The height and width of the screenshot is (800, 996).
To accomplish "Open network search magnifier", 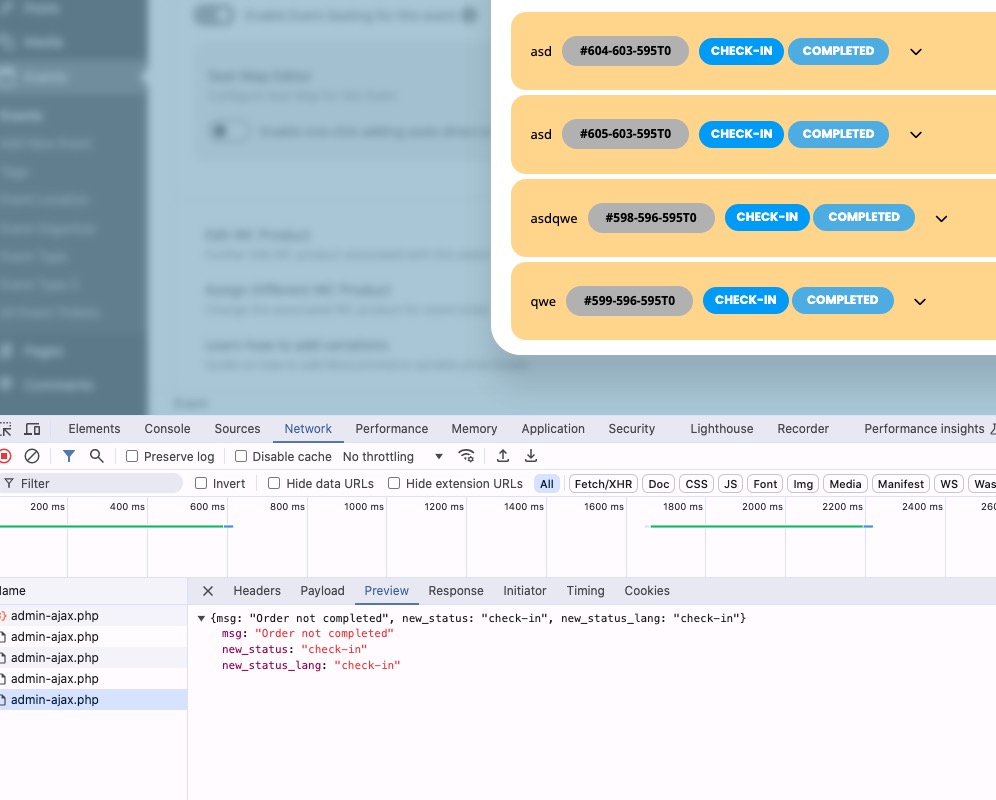I will tap(97, 456).
